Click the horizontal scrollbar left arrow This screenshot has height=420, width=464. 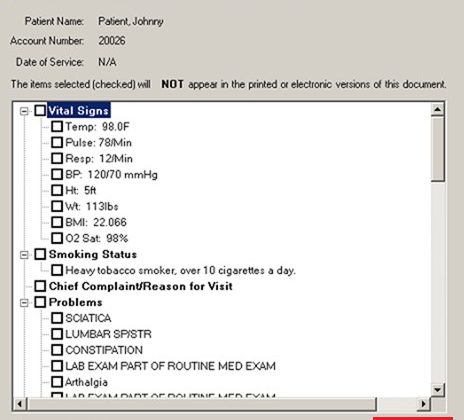(20, 404)
